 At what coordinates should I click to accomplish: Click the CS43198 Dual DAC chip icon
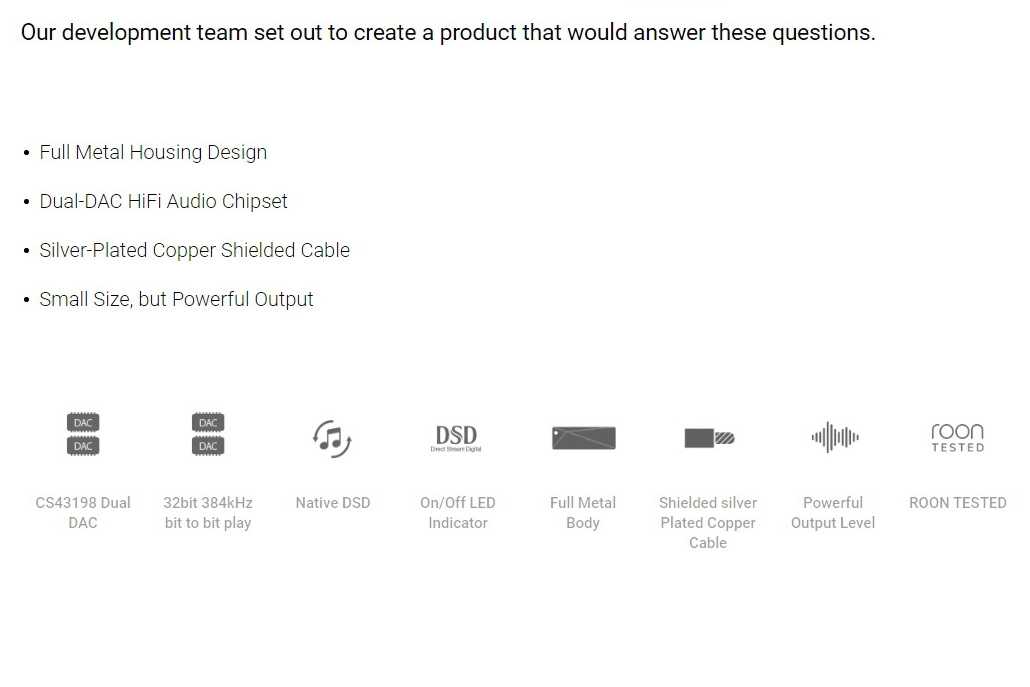tap(83, 435)
